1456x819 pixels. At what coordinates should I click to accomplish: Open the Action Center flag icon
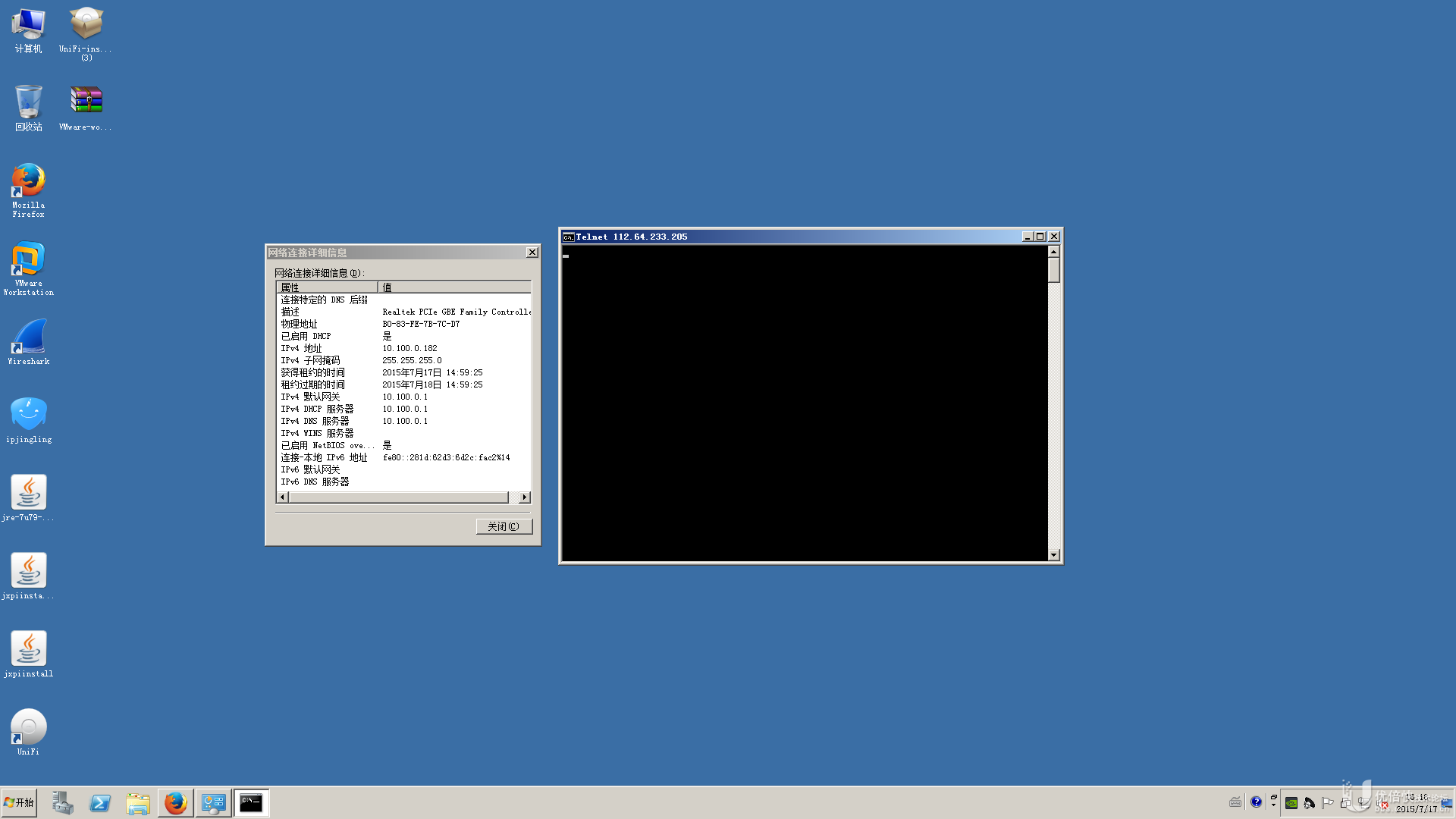pyautogui.click(x=1327, y=803)
